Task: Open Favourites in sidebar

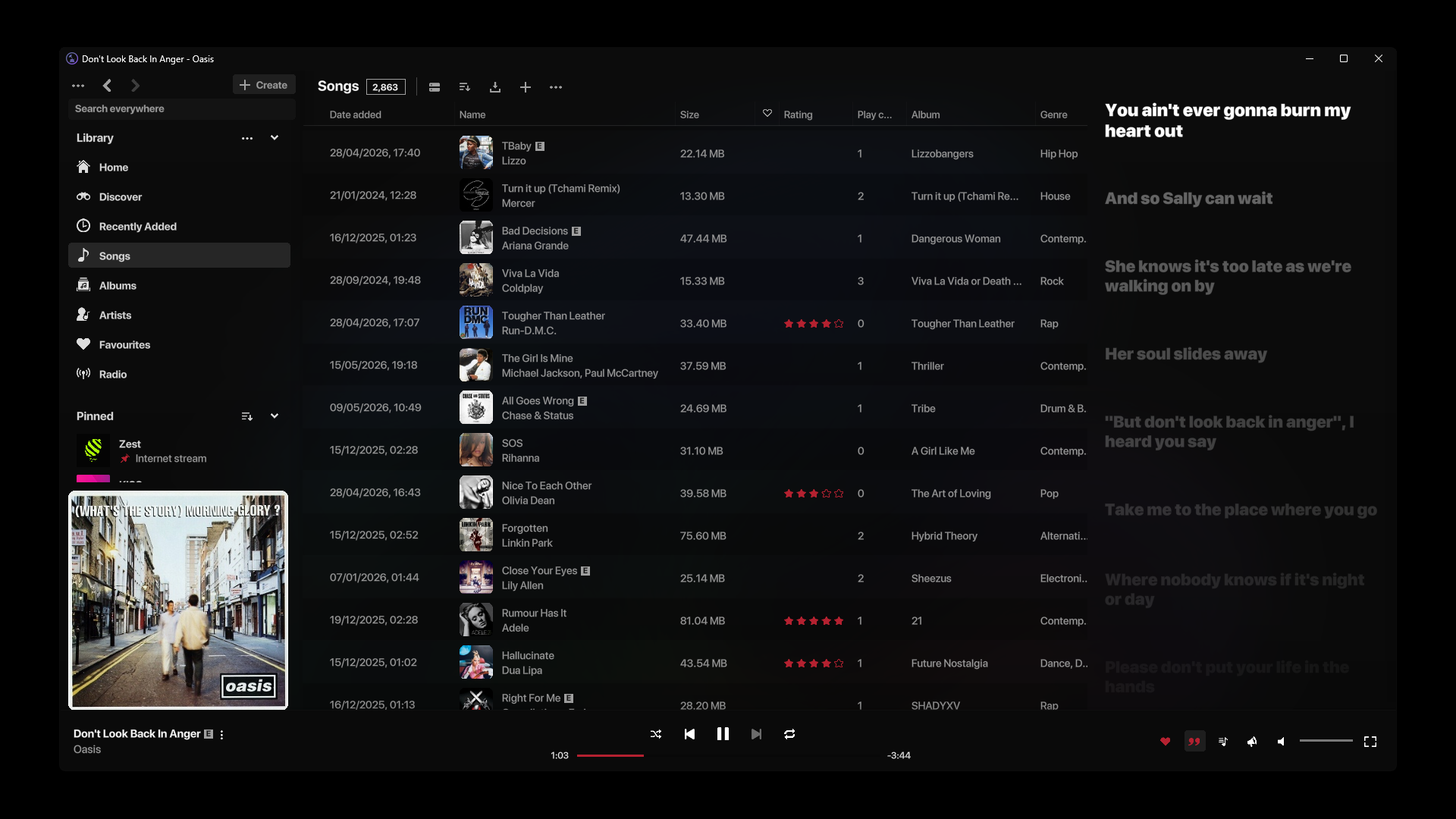Action: click(179, 344)
